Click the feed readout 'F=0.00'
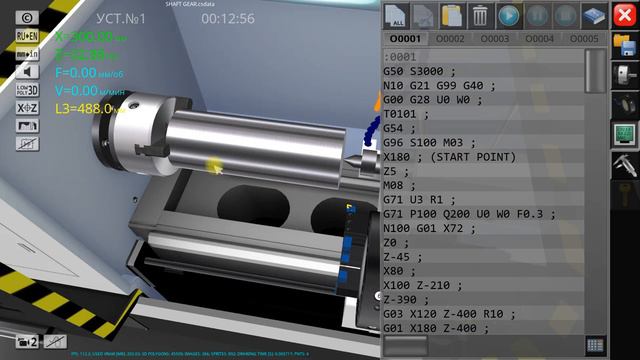This screenshot has width=640, height=360. click(89, 73)
